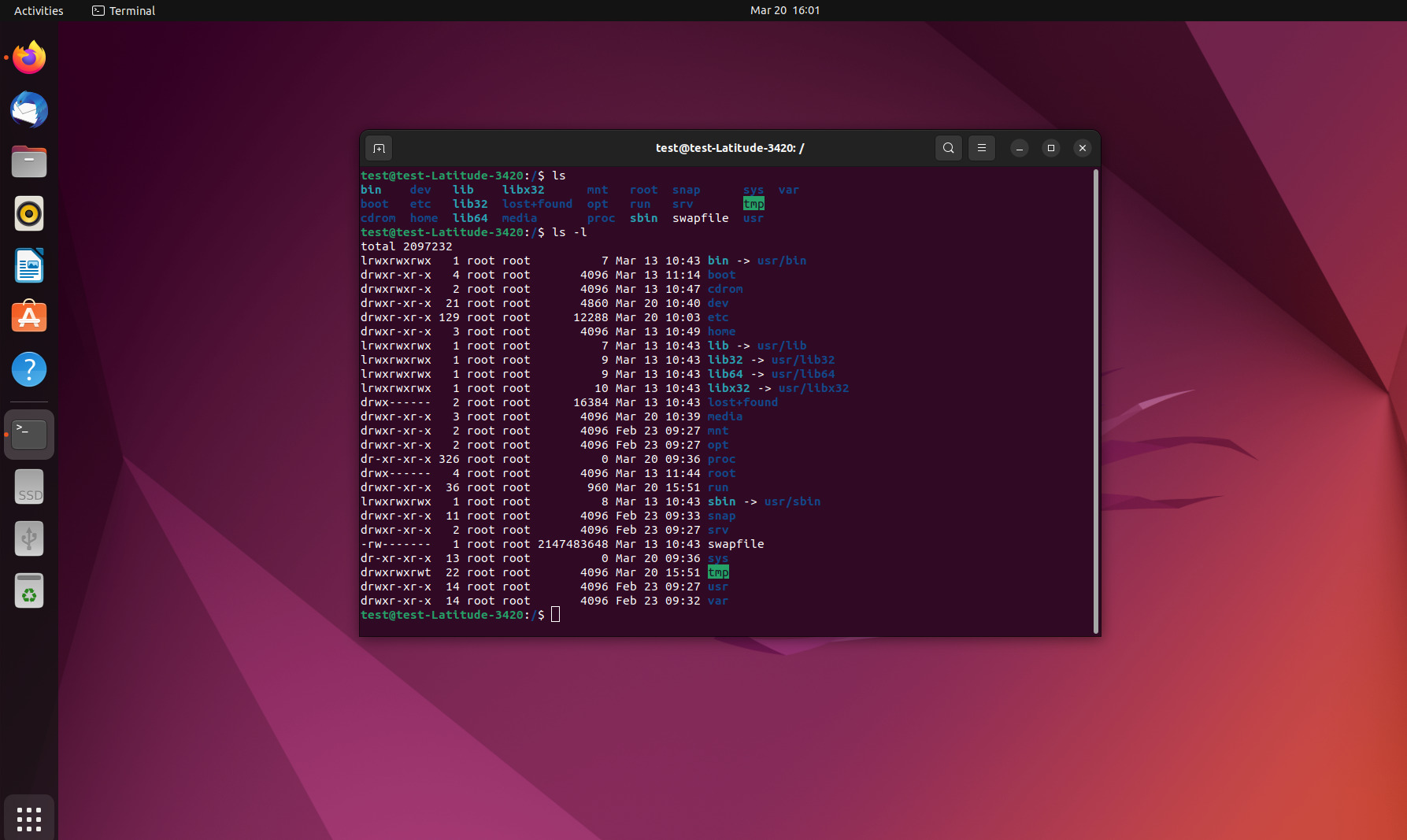Image resolution: width=1407 pixels, height=840 pixels.
Task: Open a new terminal tab
Action: point(379,148)
